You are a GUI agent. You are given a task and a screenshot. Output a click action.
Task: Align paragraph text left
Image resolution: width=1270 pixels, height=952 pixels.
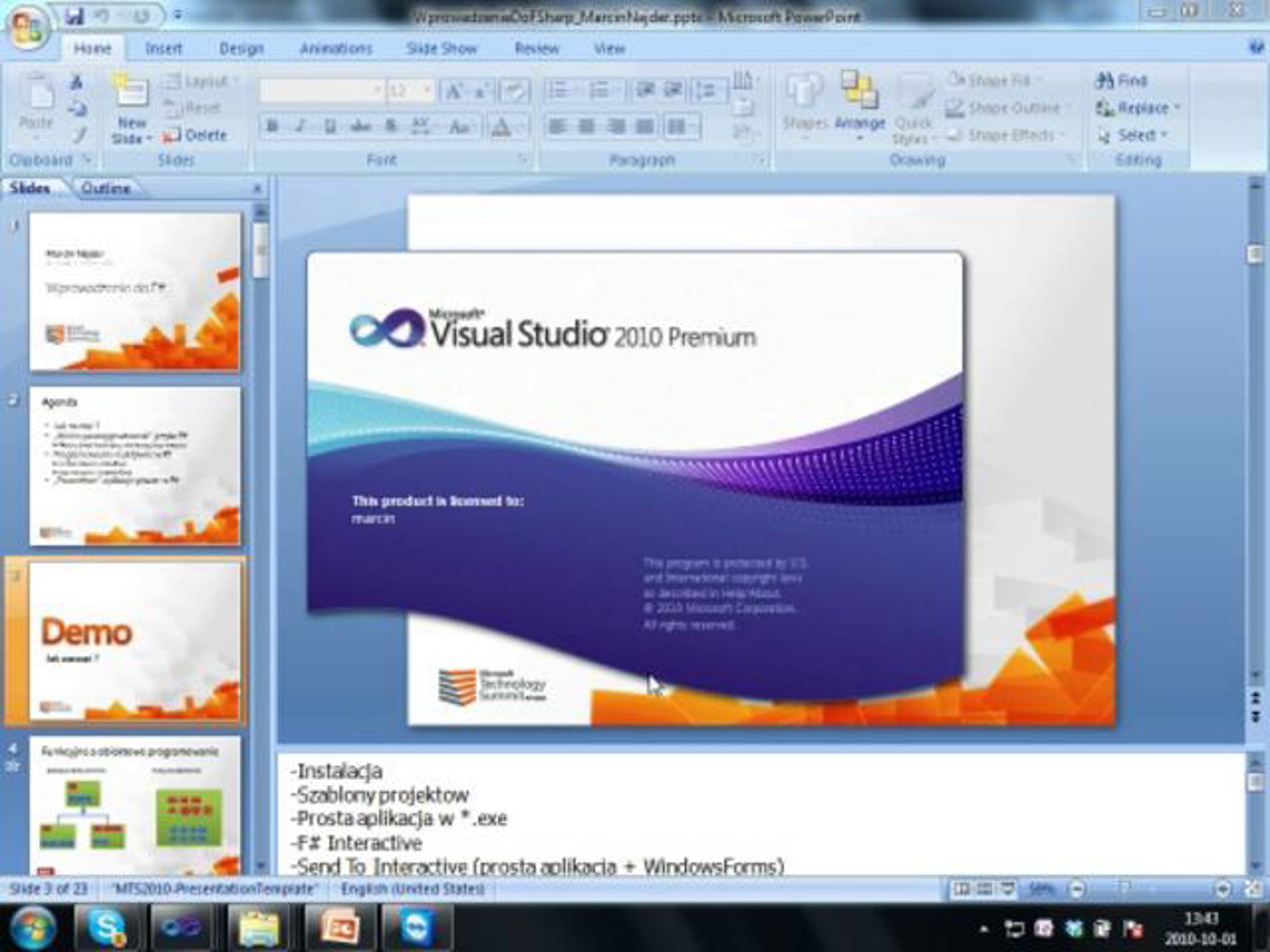tap(557, 126)
